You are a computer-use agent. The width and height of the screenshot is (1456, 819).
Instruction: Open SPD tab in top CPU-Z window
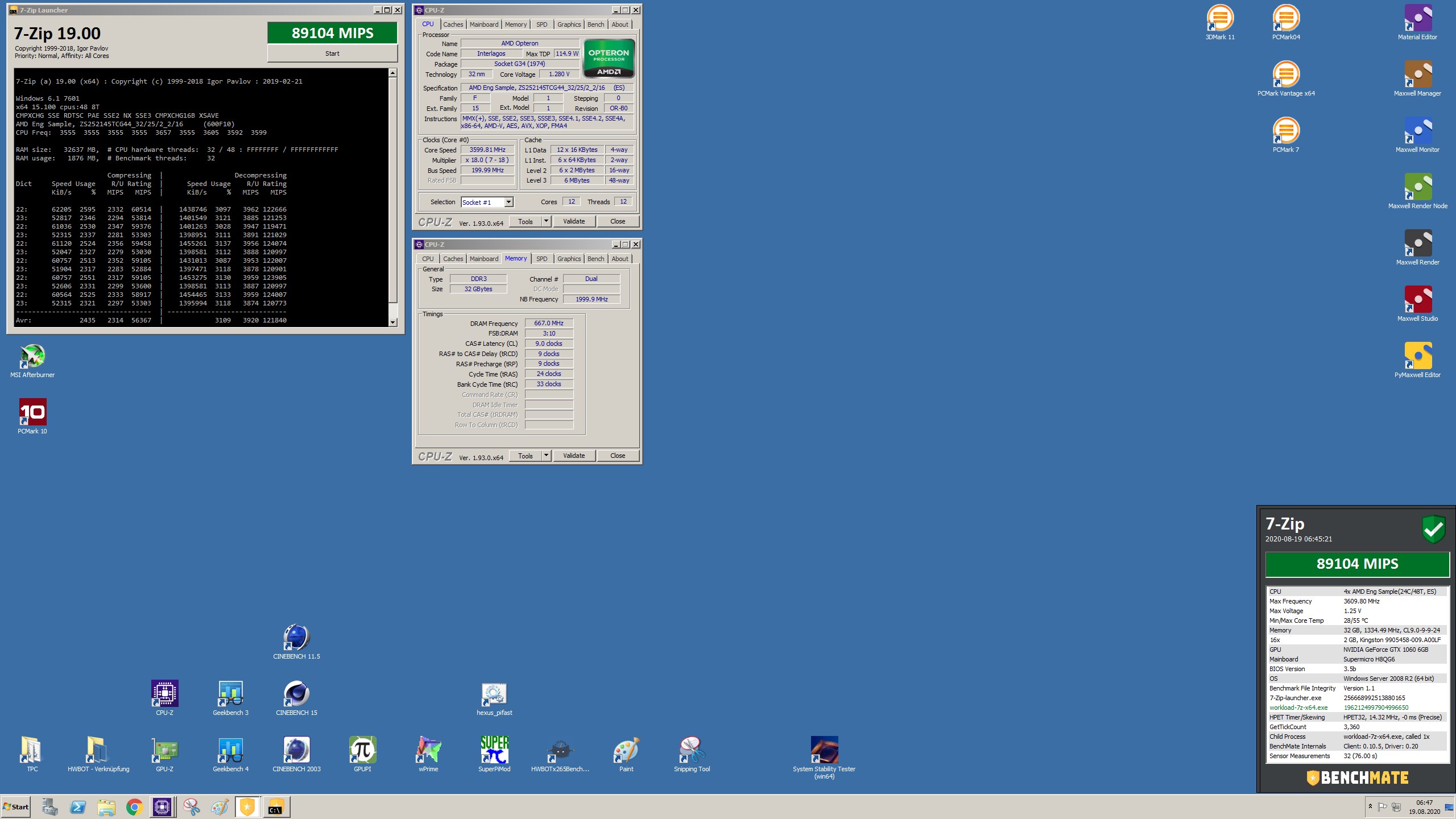tap(542, 24)
